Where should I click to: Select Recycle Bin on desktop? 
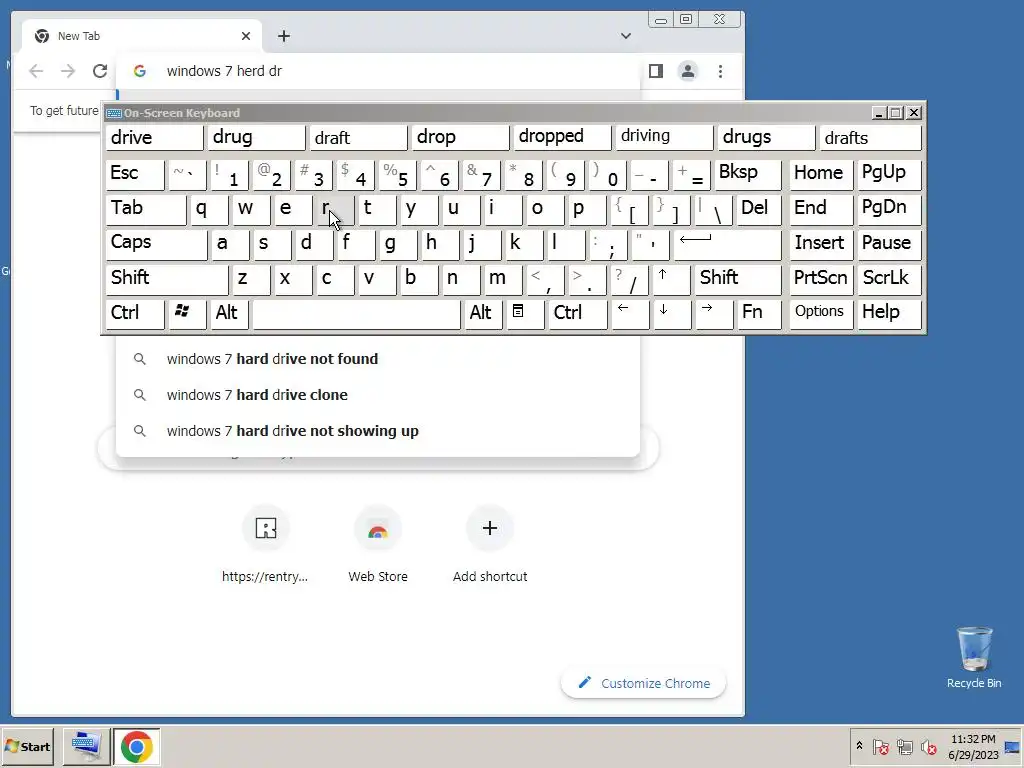974,658
